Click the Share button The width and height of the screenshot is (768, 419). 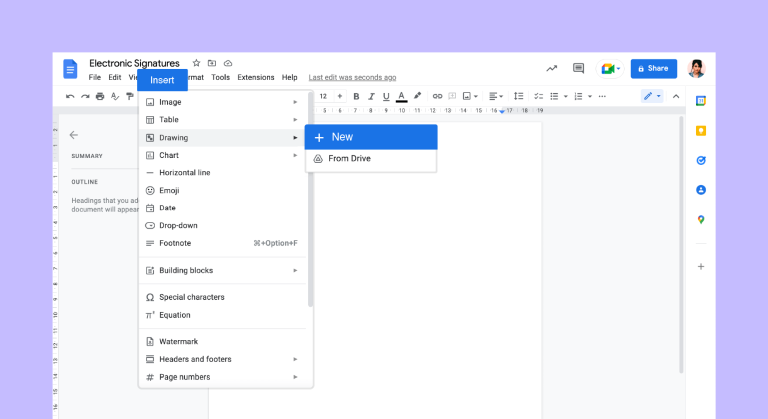653,68
